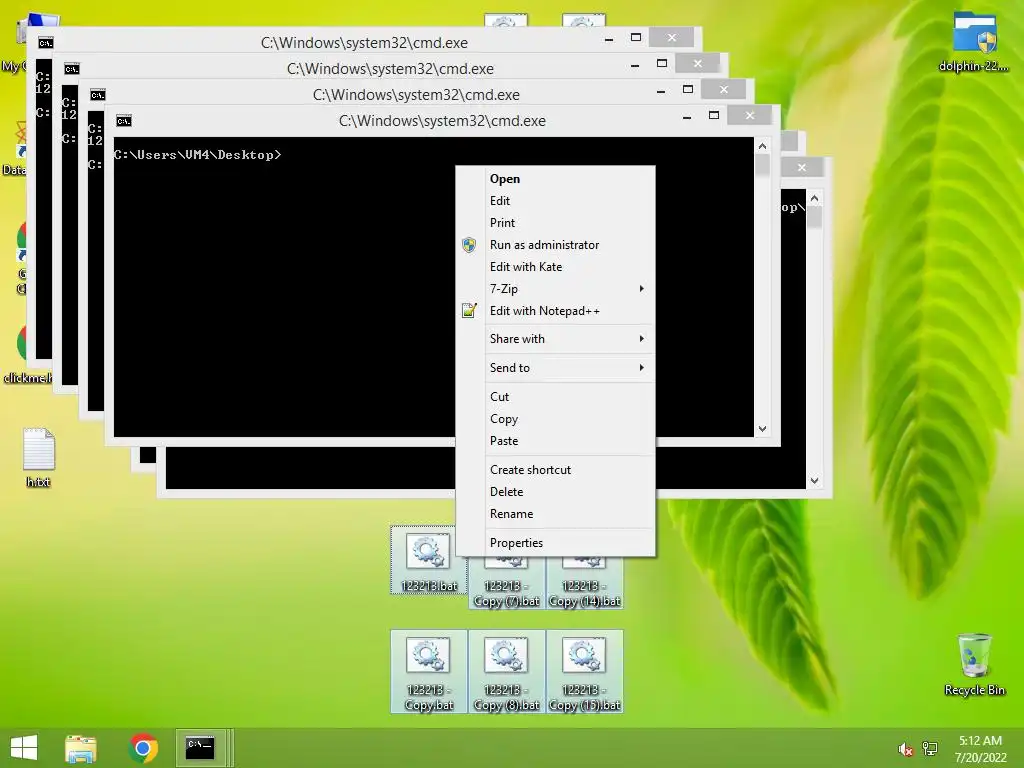Choose Paste from the context menu
1024x768 pixels.
pos(555,441)
